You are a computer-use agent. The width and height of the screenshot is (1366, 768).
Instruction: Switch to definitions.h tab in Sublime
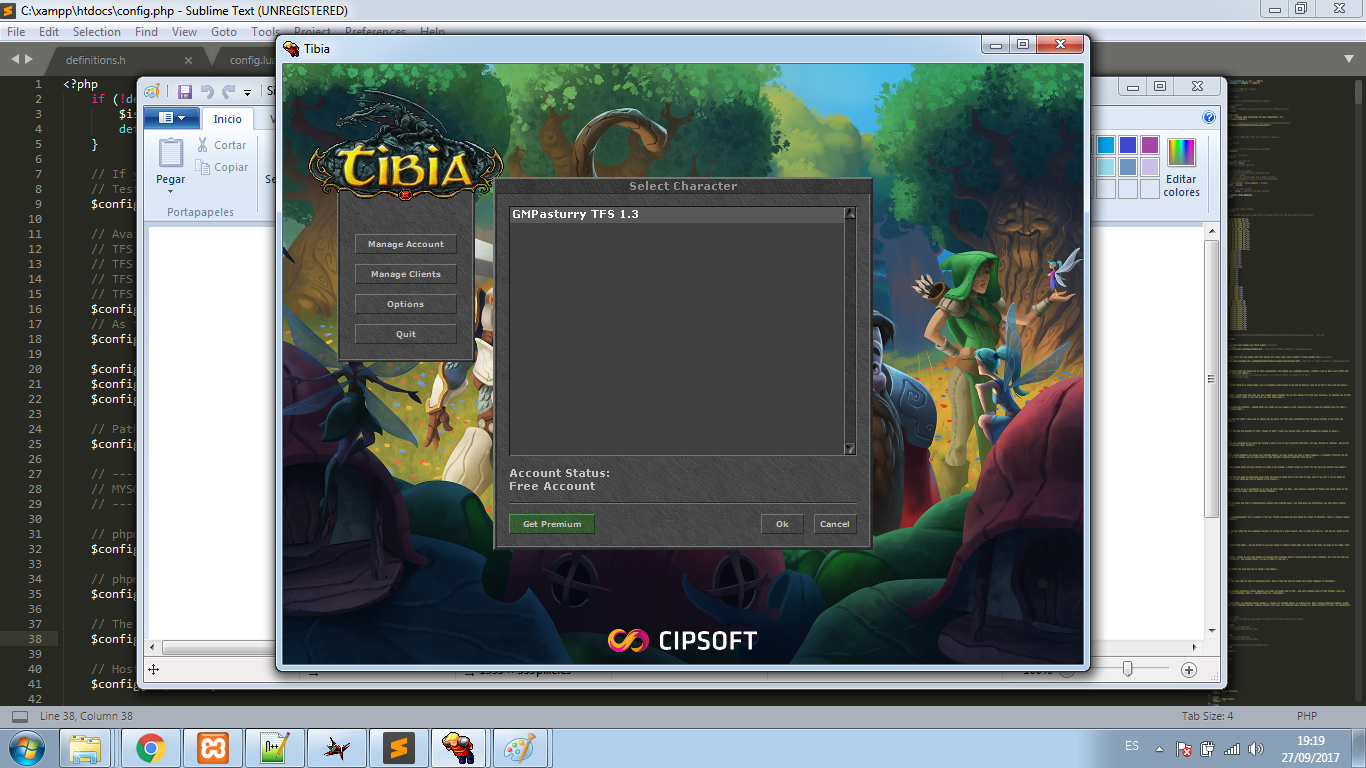tap(96, 60)
